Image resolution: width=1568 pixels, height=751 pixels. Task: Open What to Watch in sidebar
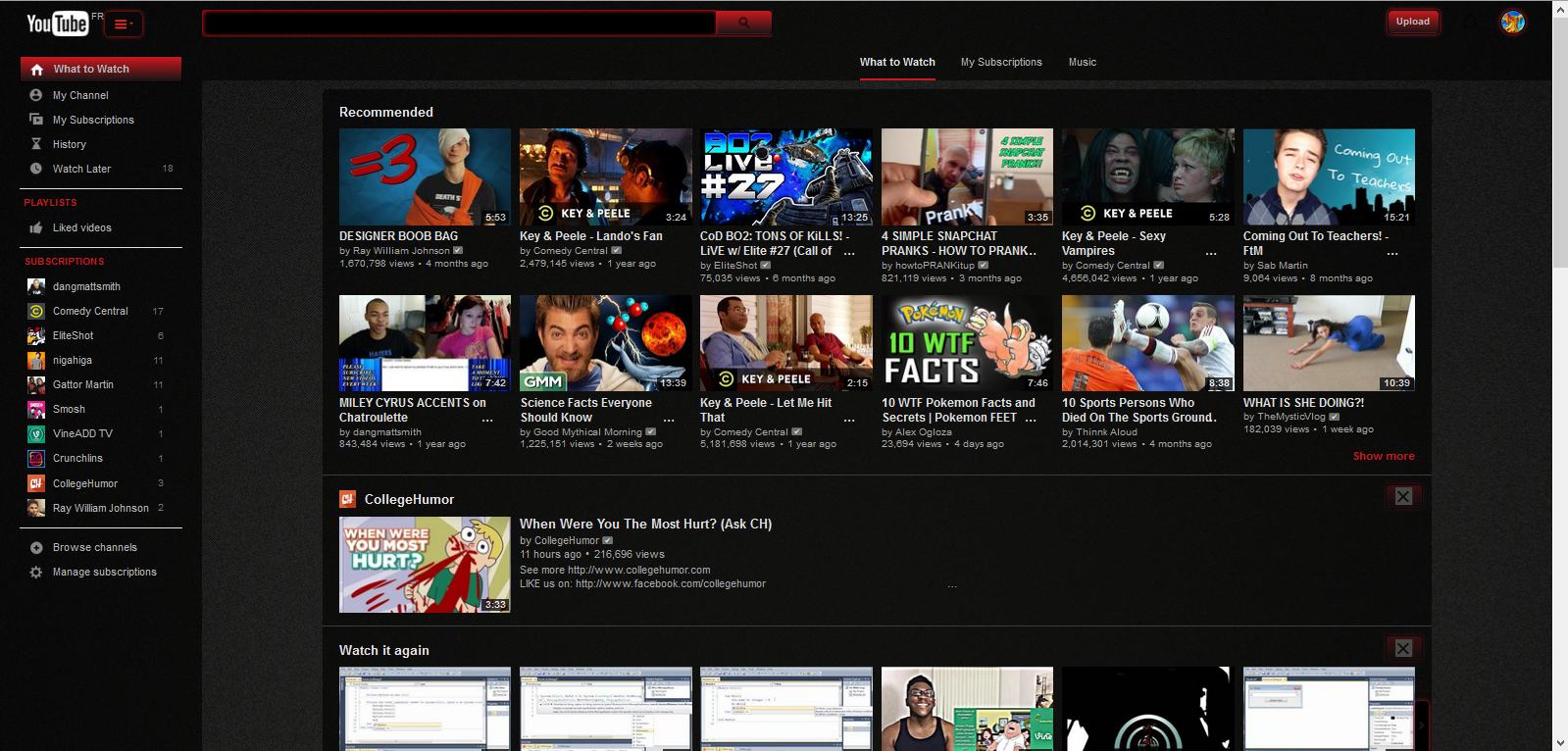(x=101, y=69)
